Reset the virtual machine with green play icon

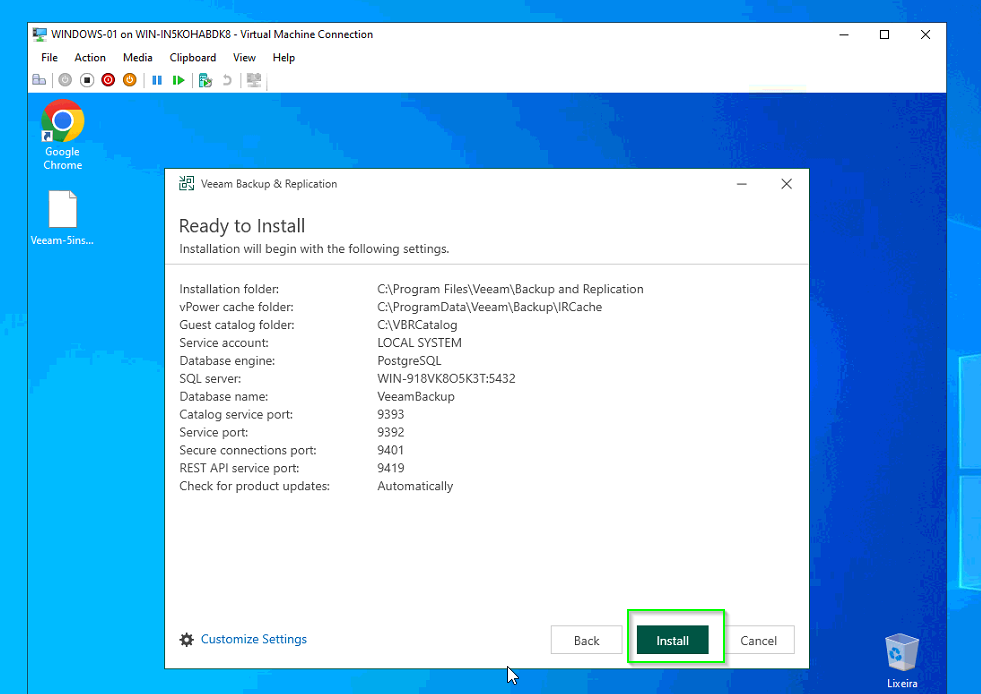coord(178,80)
